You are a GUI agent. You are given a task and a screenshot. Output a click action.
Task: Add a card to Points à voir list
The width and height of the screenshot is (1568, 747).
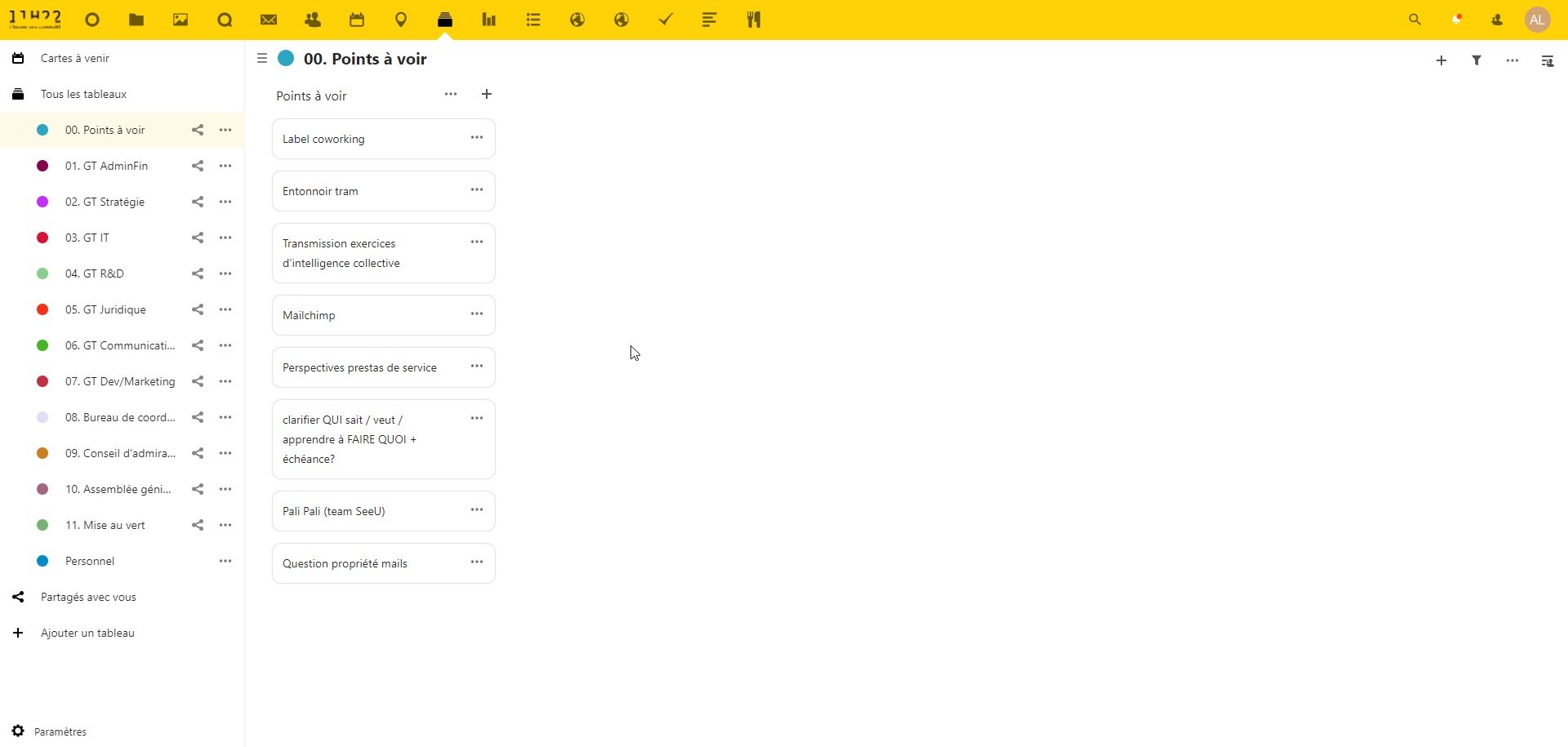tap(487, 95)
